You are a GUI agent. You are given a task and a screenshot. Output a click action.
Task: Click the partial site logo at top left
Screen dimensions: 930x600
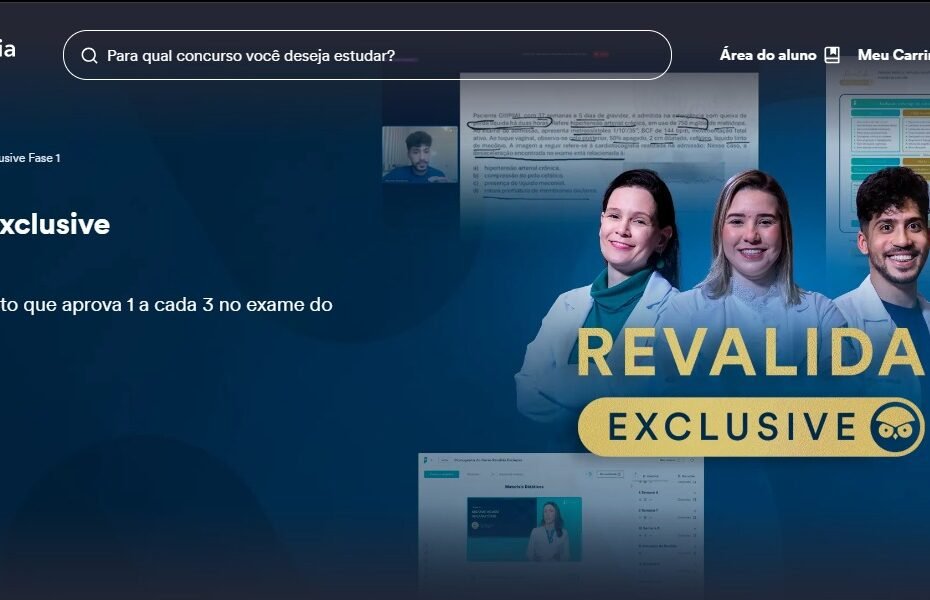pyautogui.click(x=8, y=48)
